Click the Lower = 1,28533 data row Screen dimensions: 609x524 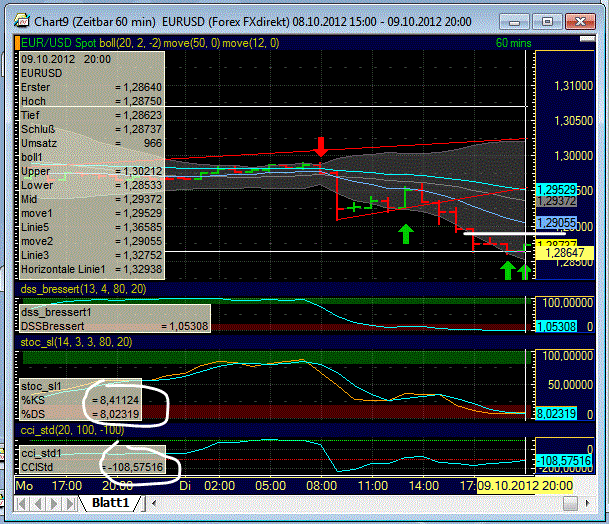point(91,185)
